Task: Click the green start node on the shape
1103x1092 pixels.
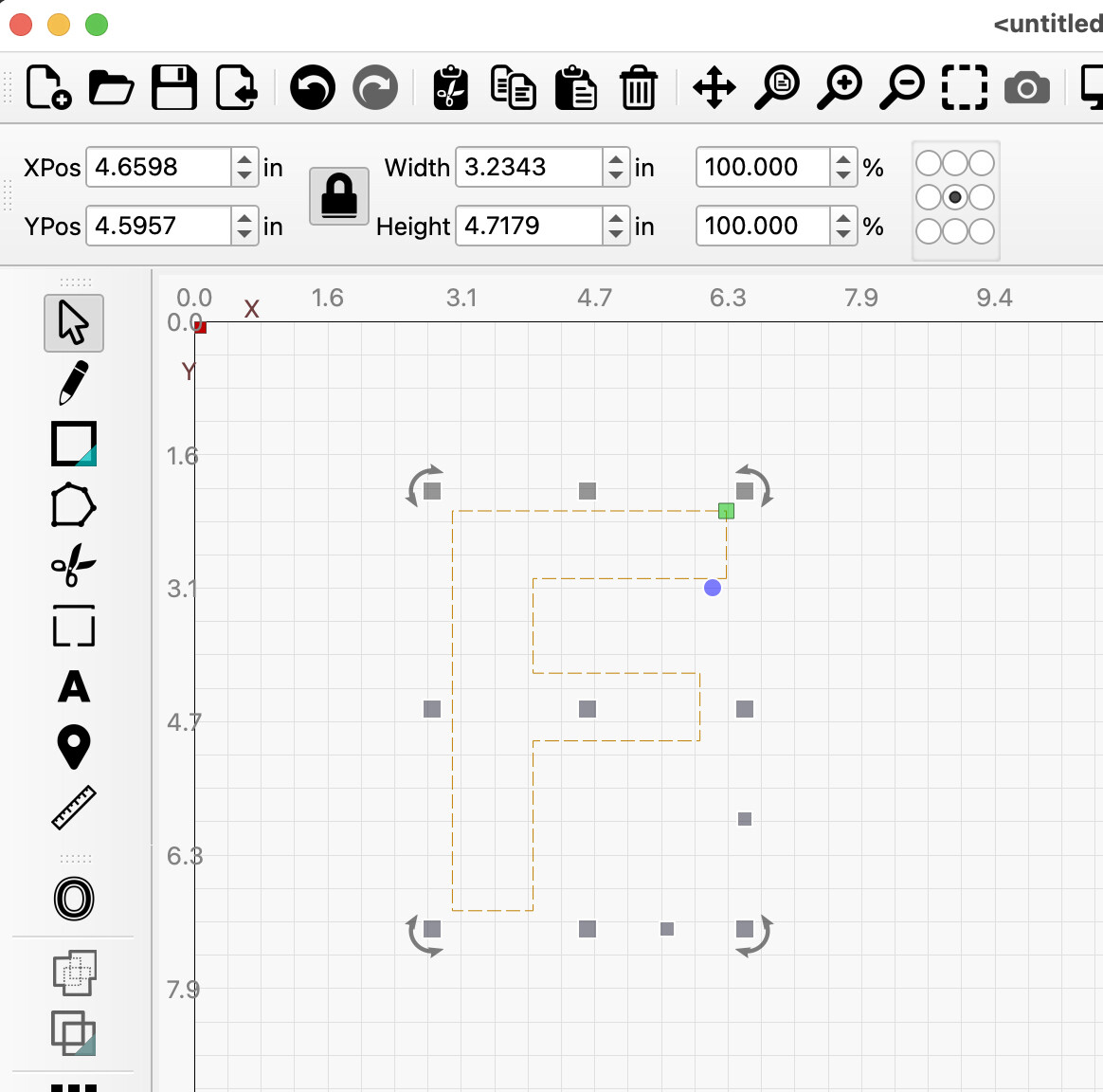Action: tap(726, 512)
